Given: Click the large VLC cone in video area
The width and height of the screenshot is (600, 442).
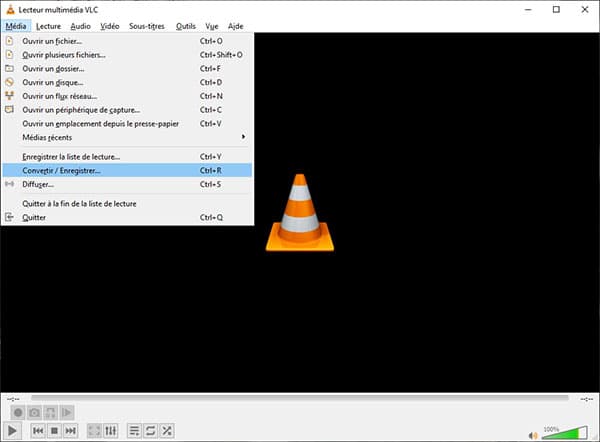Looking at the screenshot, I should 300,212.
